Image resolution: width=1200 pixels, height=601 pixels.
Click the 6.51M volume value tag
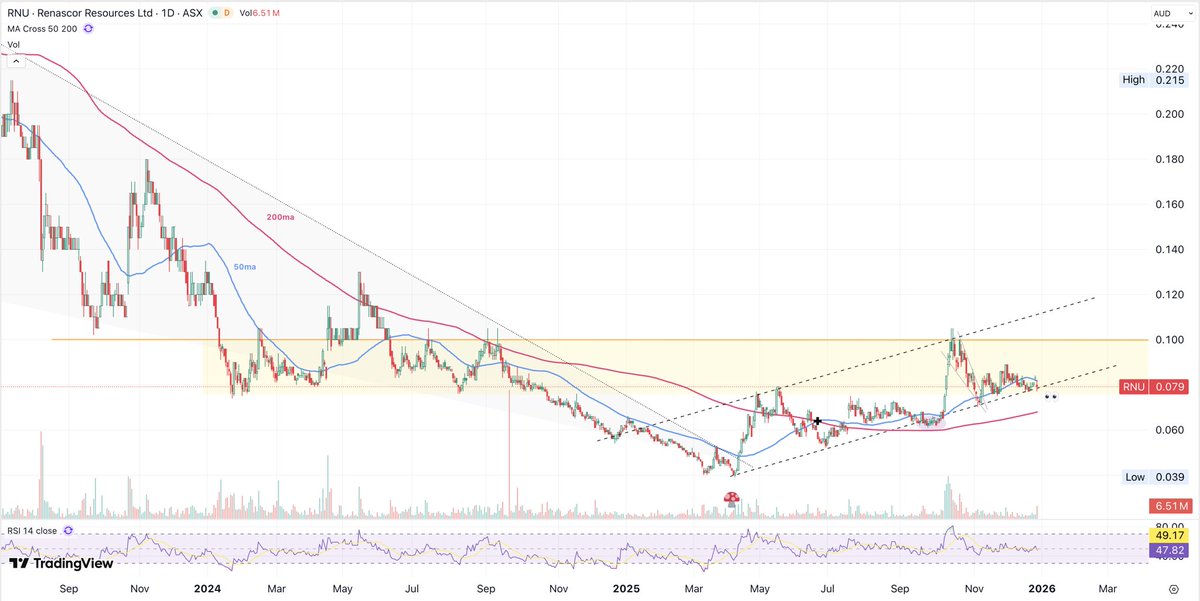tap(1171, 508)
